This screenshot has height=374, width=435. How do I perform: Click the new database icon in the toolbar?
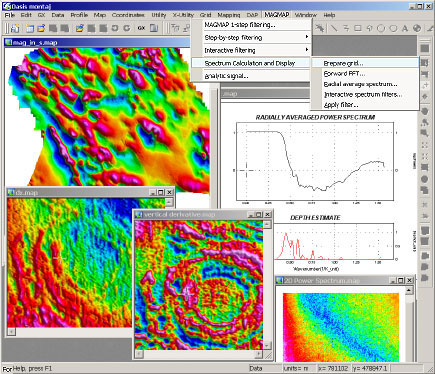click(30, 29)
